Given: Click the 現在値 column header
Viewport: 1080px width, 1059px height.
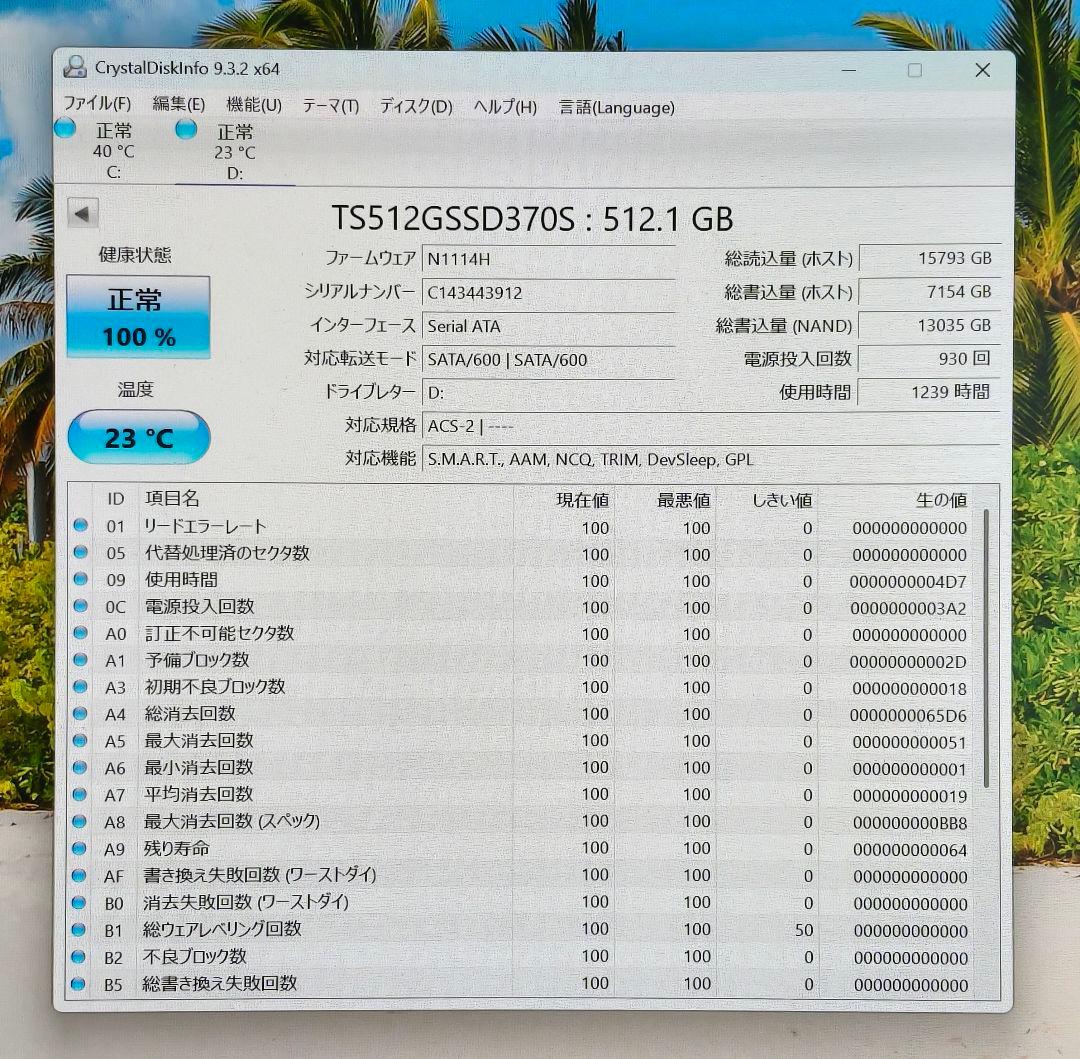Looking at the screenshot, I should click(582, 501).
